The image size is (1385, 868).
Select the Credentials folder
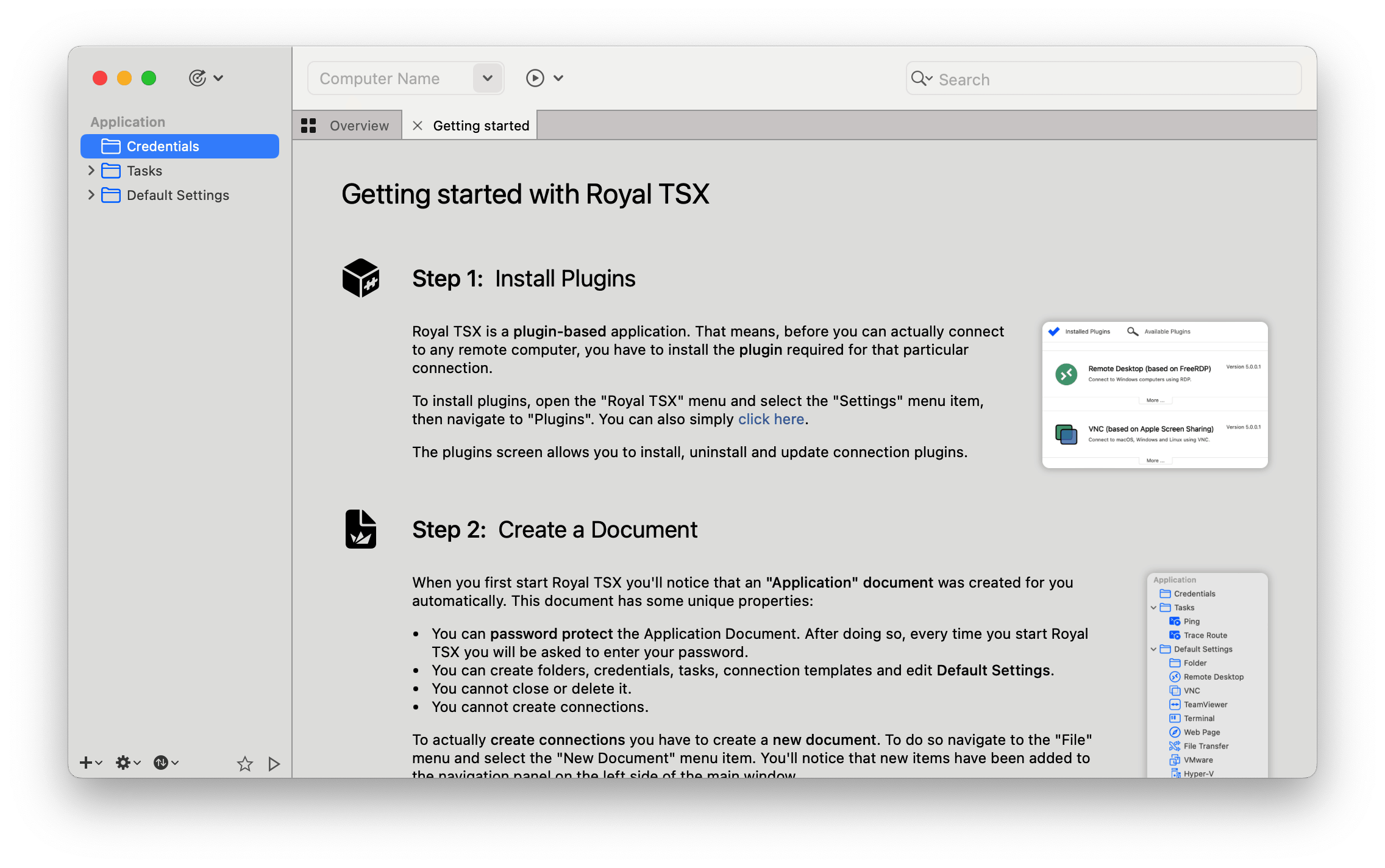tap(180, 146)
